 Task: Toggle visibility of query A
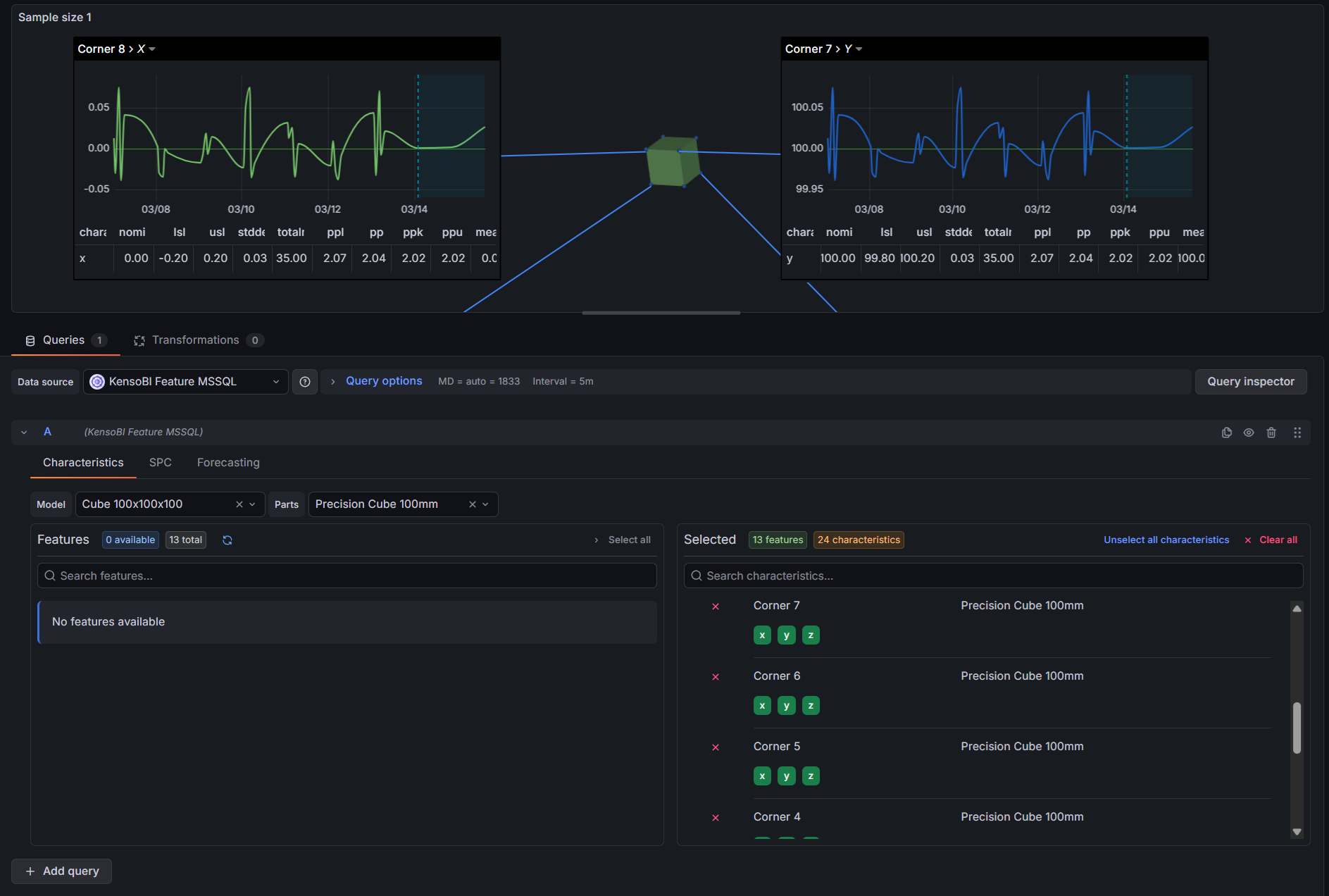coord(1249,433)
